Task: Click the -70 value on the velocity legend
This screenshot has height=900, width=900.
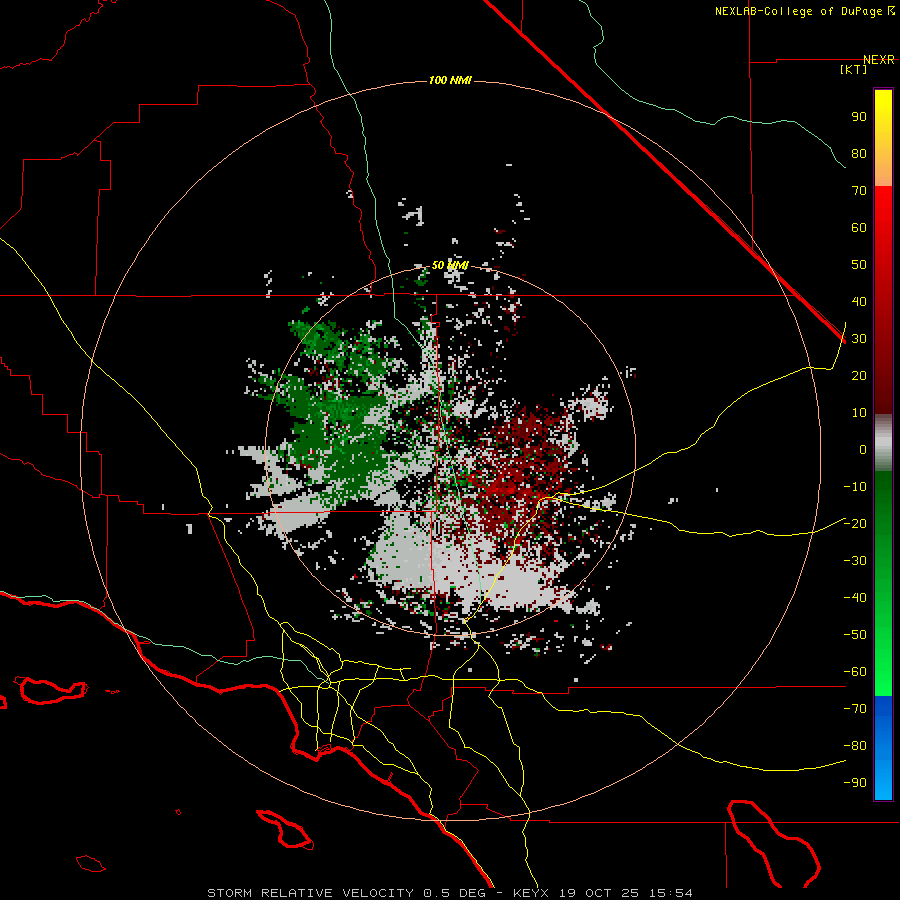Action: tap(855, 709)
